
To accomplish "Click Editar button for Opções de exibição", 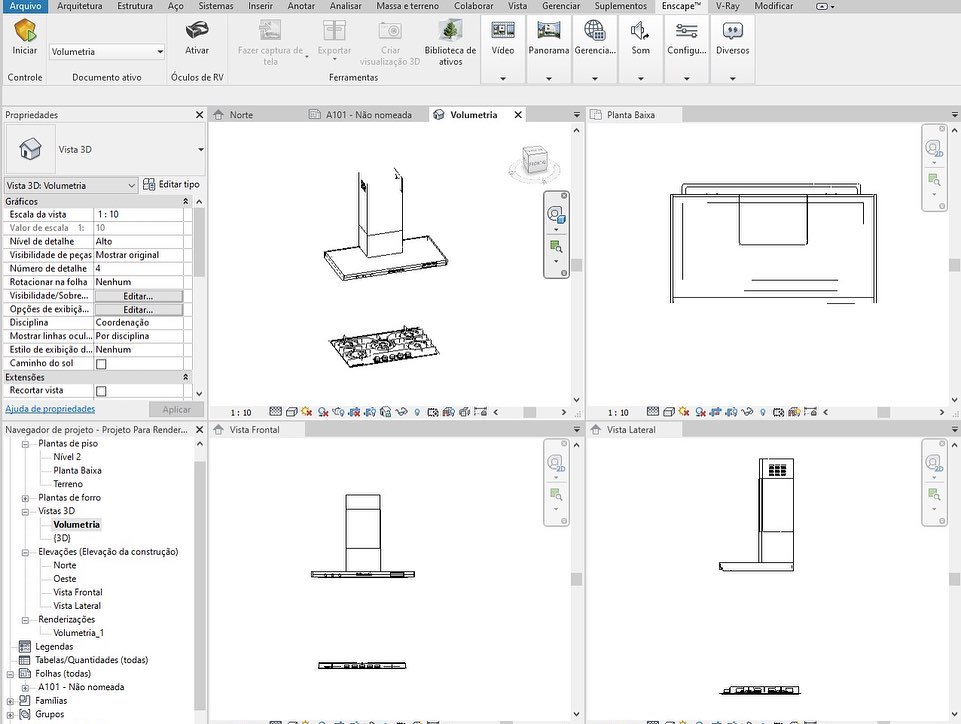I will tap(138, 310).
